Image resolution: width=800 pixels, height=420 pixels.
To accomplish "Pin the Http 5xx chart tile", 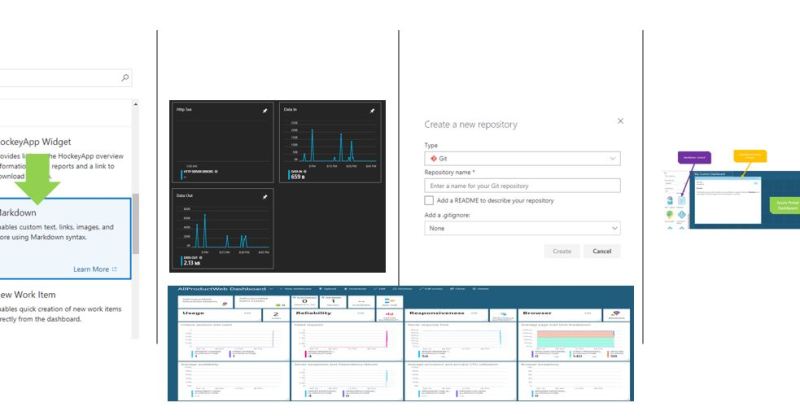I will [264, 110].
